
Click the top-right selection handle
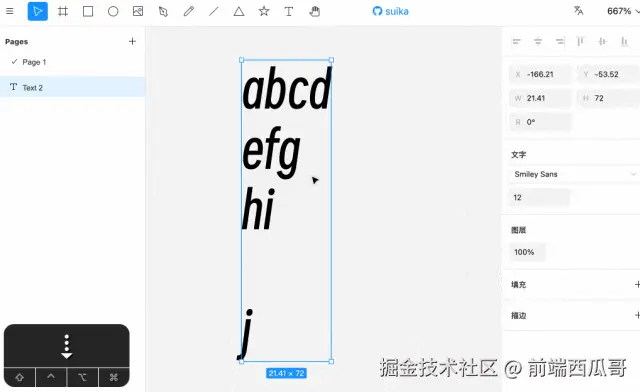tap(331, 60)
